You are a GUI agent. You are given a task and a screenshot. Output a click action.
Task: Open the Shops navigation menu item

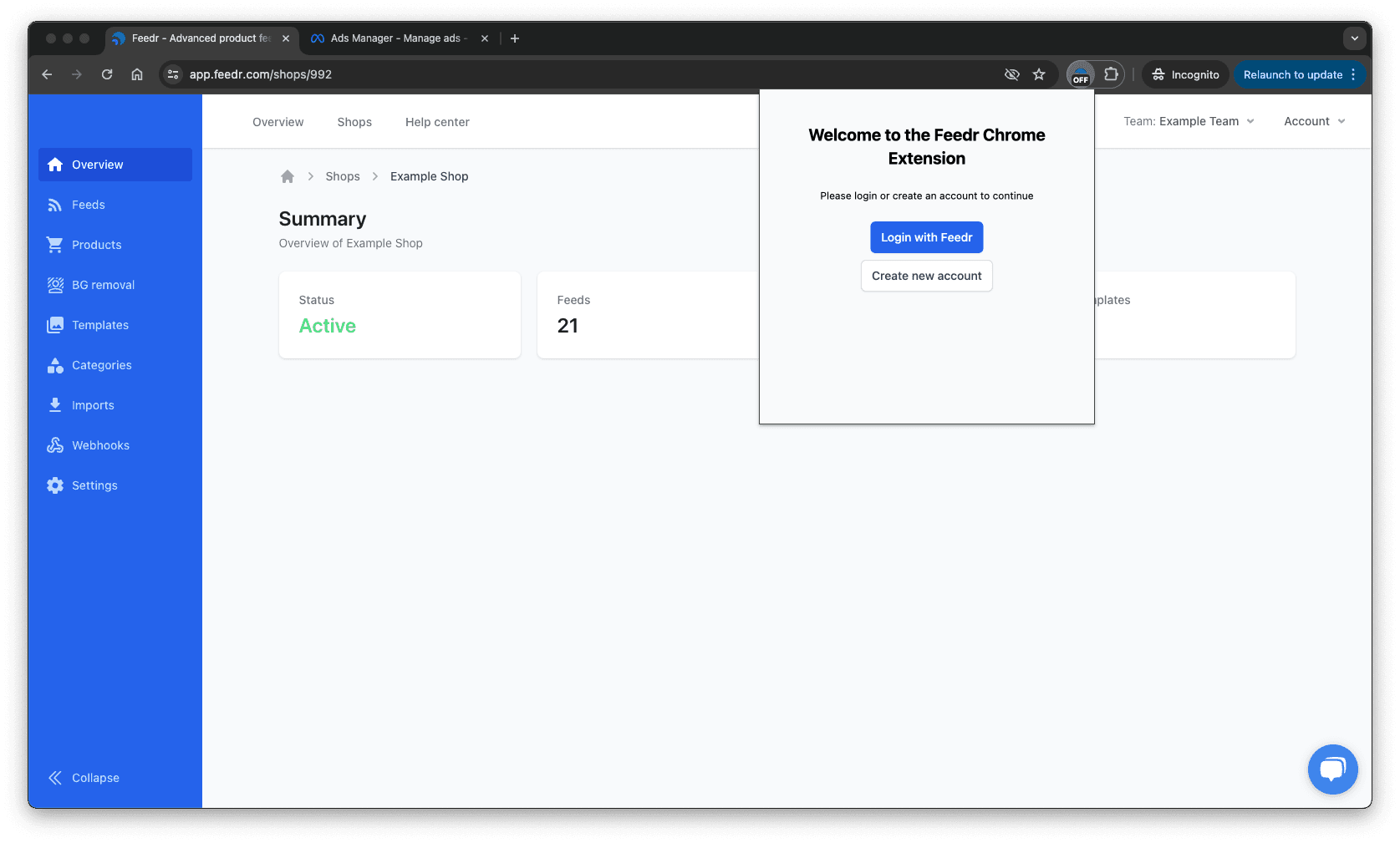[x=354, y=121]
